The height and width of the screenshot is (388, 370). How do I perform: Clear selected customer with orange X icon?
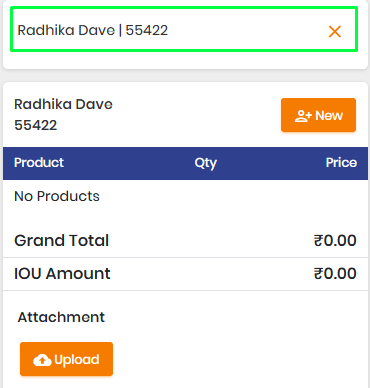tap(335, 31)
